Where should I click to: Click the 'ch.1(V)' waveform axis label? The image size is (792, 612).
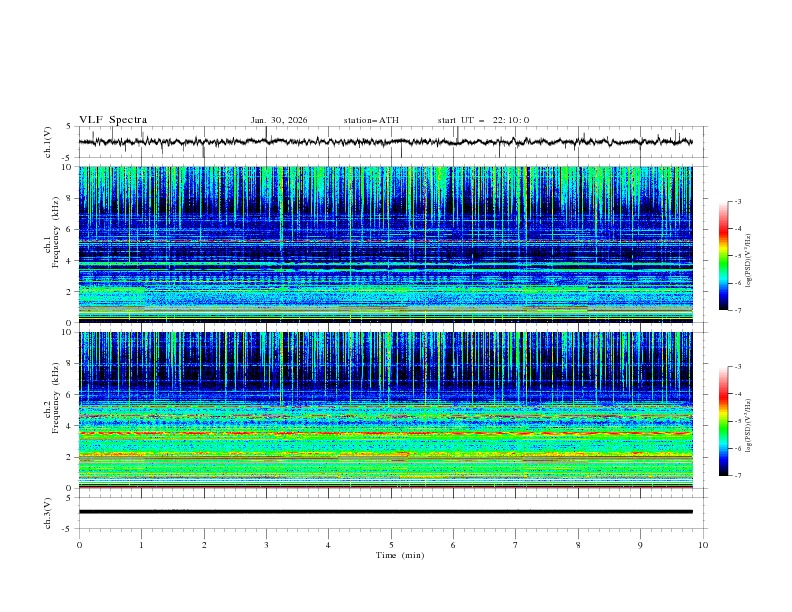pyautogui.click(x=48, y=142)
